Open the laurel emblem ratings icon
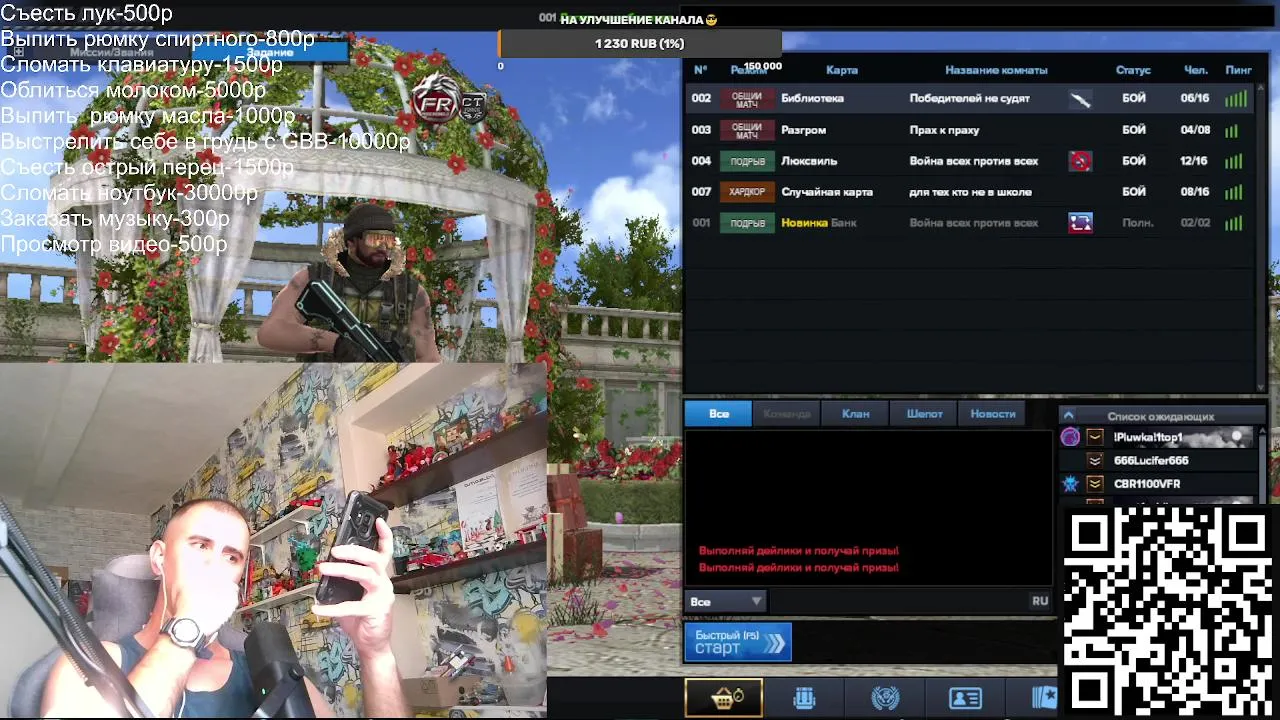Image resolution: width=1280 pixels, height=720 pixels. coord(885,698)
